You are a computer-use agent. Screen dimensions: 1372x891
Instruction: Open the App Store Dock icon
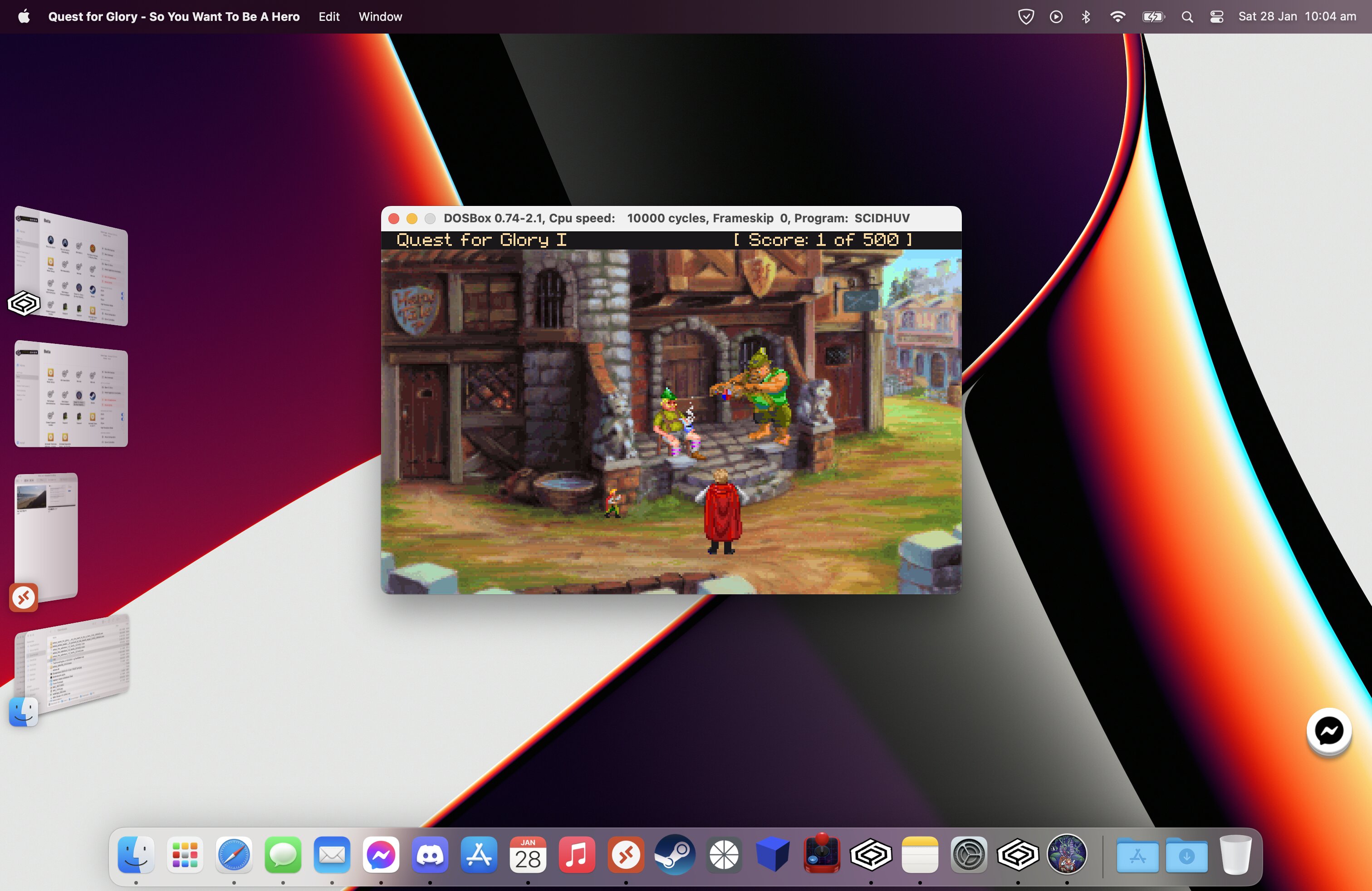(479, 855)
